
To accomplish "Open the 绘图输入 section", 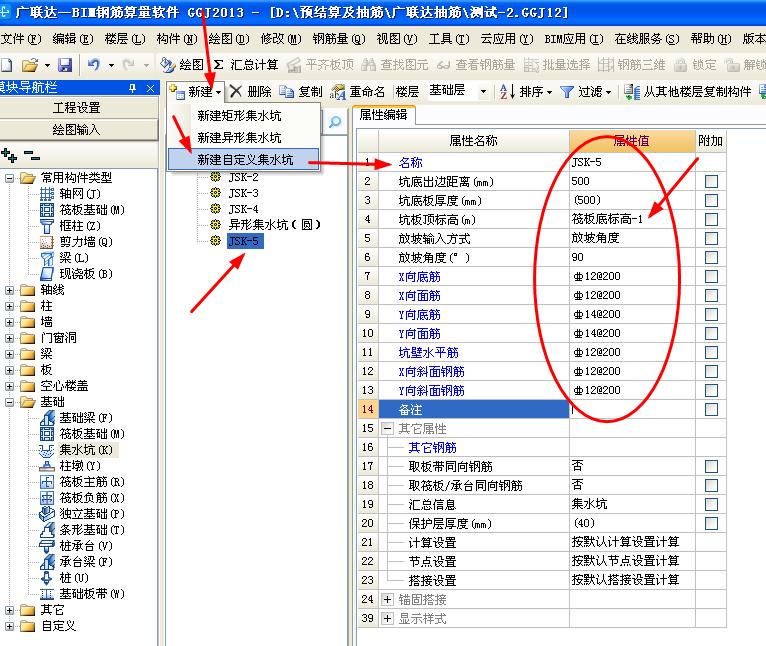I will click(77, 129).
